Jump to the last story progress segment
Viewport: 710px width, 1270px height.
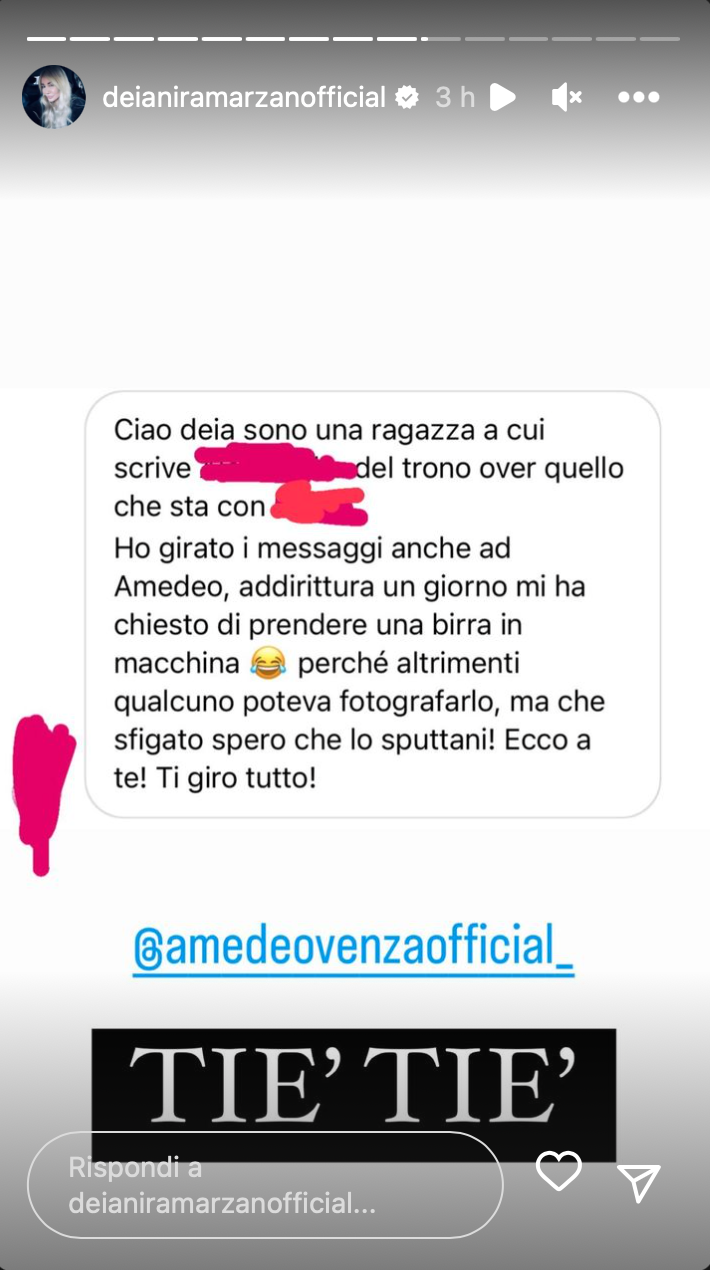tap(660, 38)
